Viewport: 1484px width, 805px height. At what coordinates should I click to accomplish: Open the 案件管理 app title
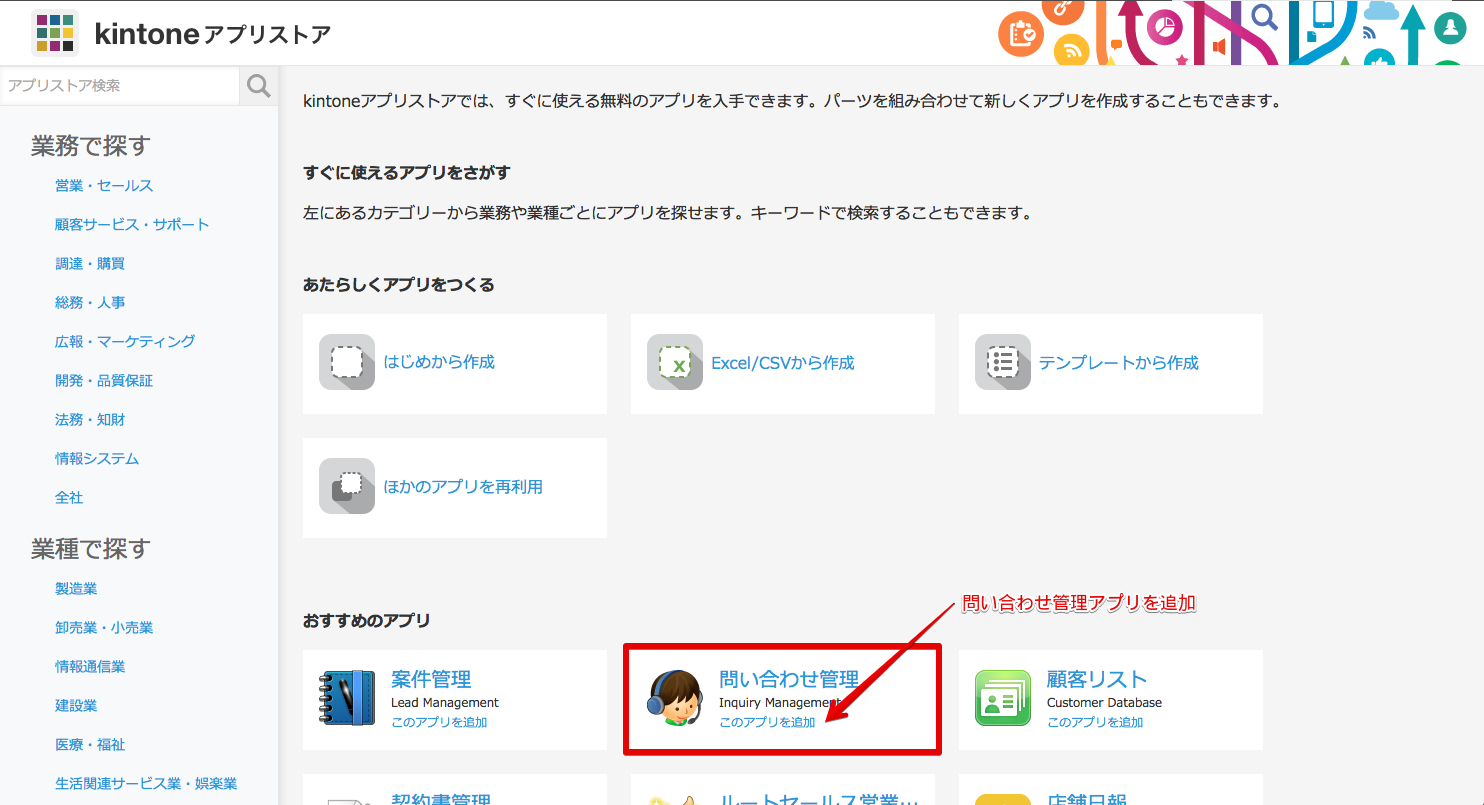[x=431, y=680]
